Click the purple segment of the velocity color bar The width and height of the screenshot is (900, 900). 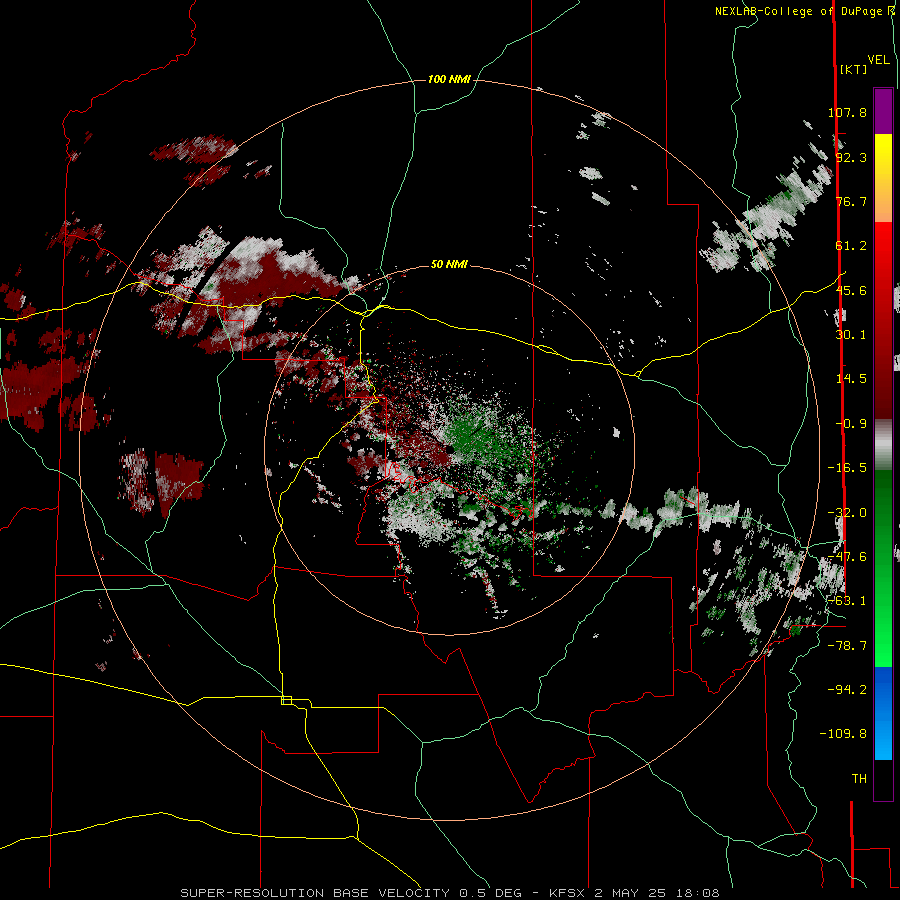(883, 111)
